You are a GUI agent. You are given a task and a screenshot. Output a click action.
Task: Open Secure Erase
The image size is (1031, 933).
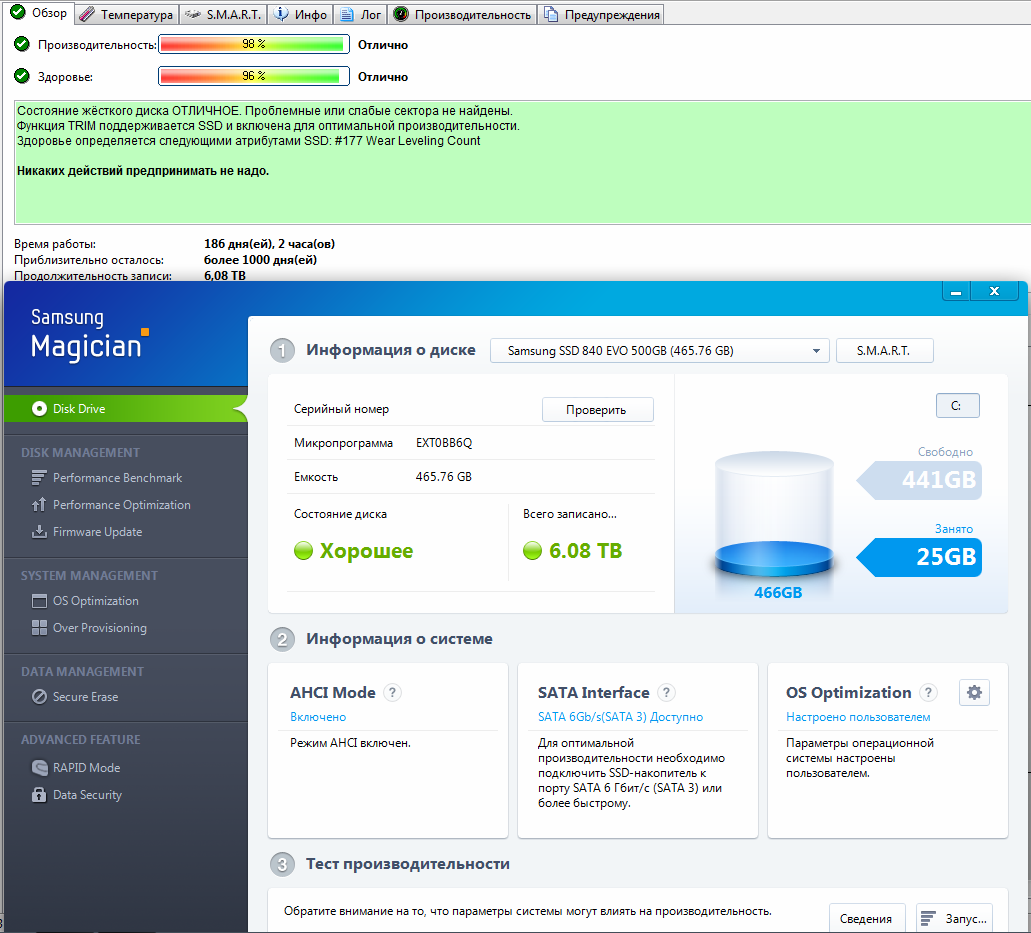(x=85, y=697)
